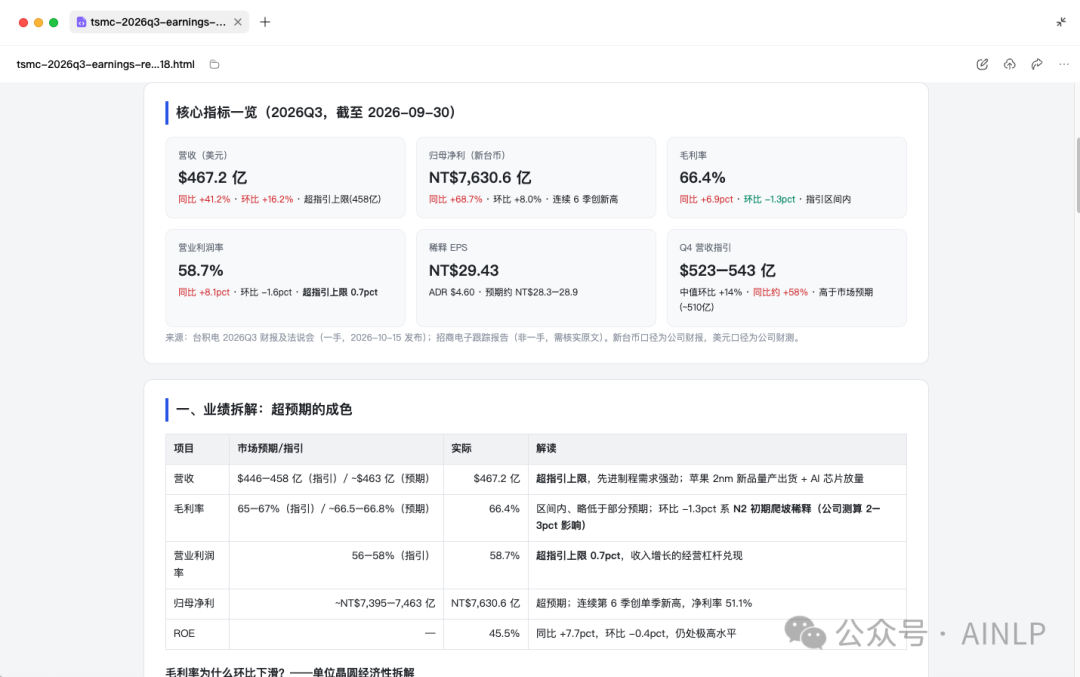Click the ROE row label in the table
Screen dimensions: 1080x677
point(184,634)
